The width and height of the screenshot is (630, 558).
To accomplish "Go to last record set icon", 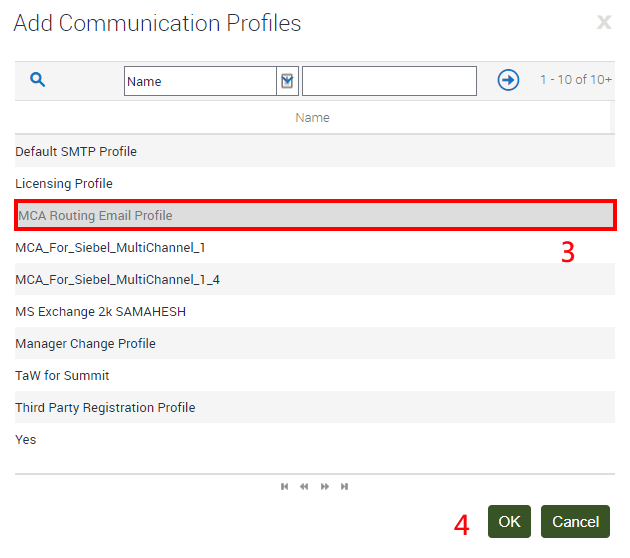I will (344, 486).
